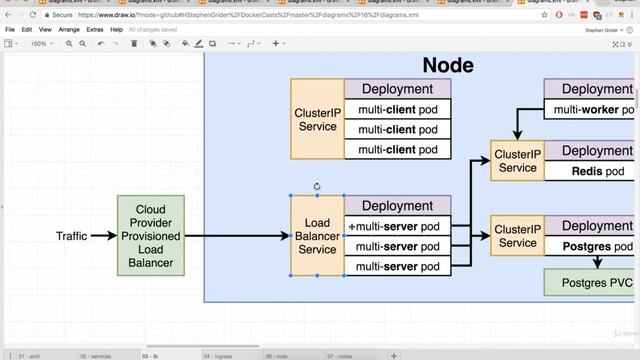
Task: Select the Node title text
Action: pos(448,65)
